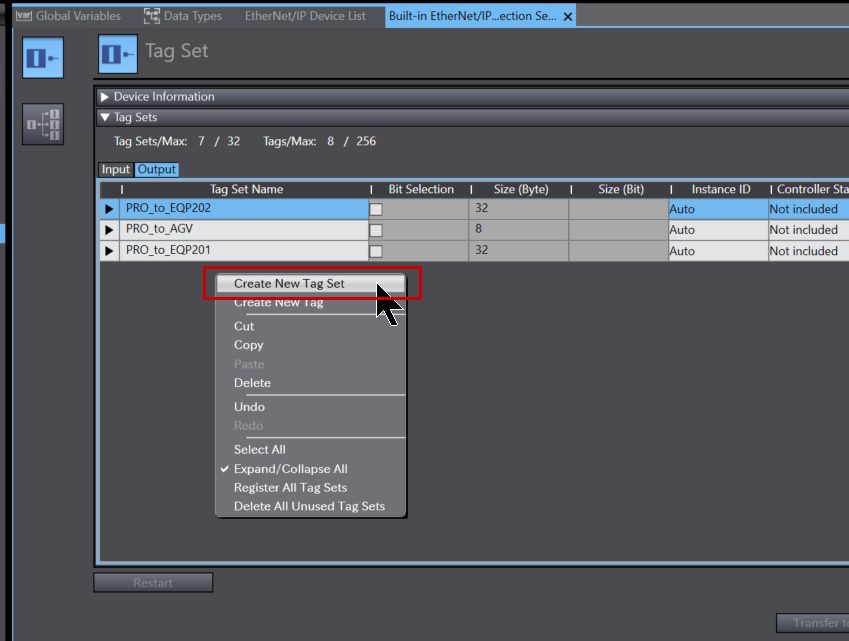Expand the PRO_to_AGV tag set row
The image size is (849, 641).
pos(109,230)
